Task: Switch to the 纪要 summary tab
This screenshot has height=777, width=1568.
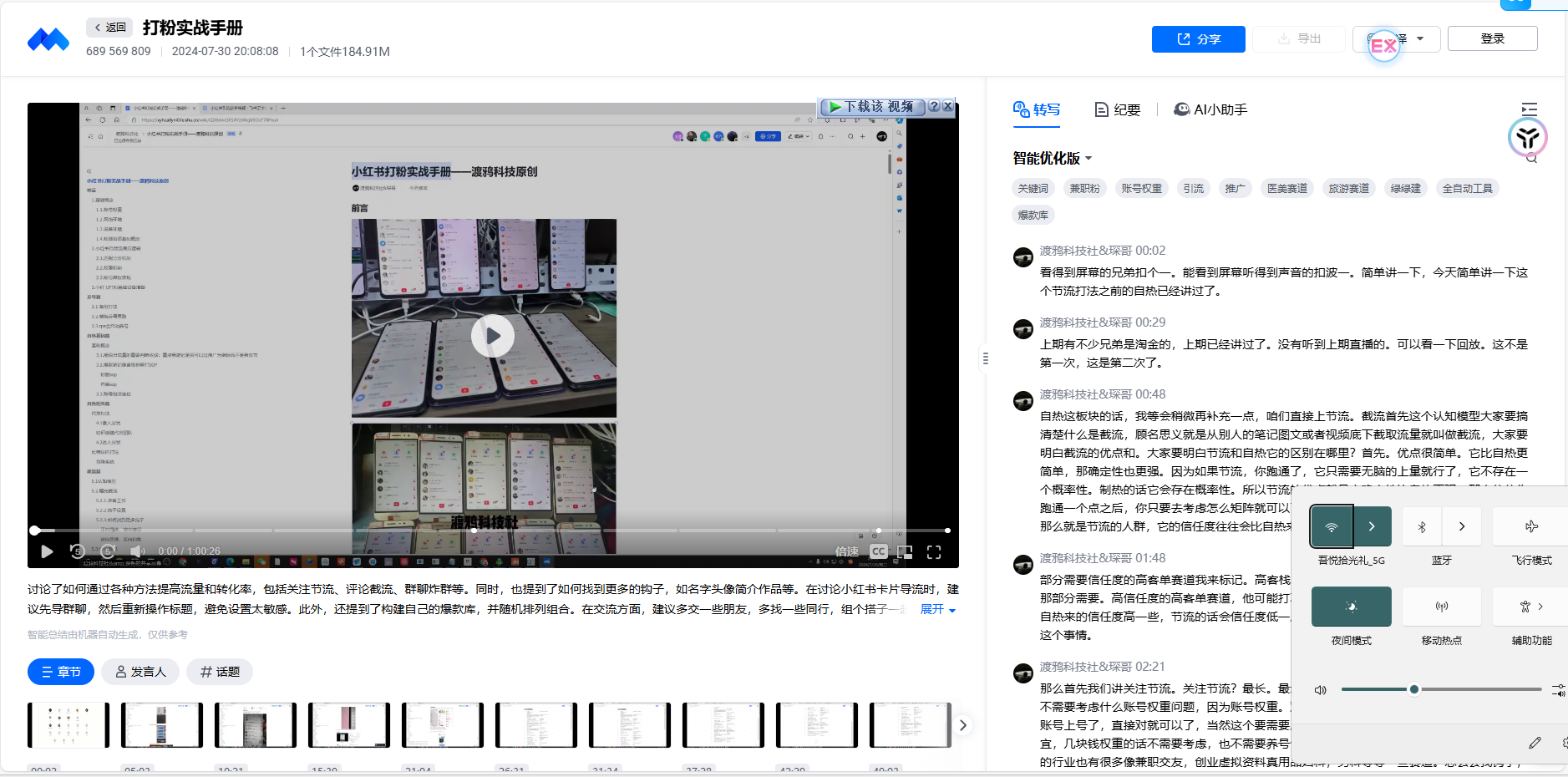Action: pos(1118,109)
